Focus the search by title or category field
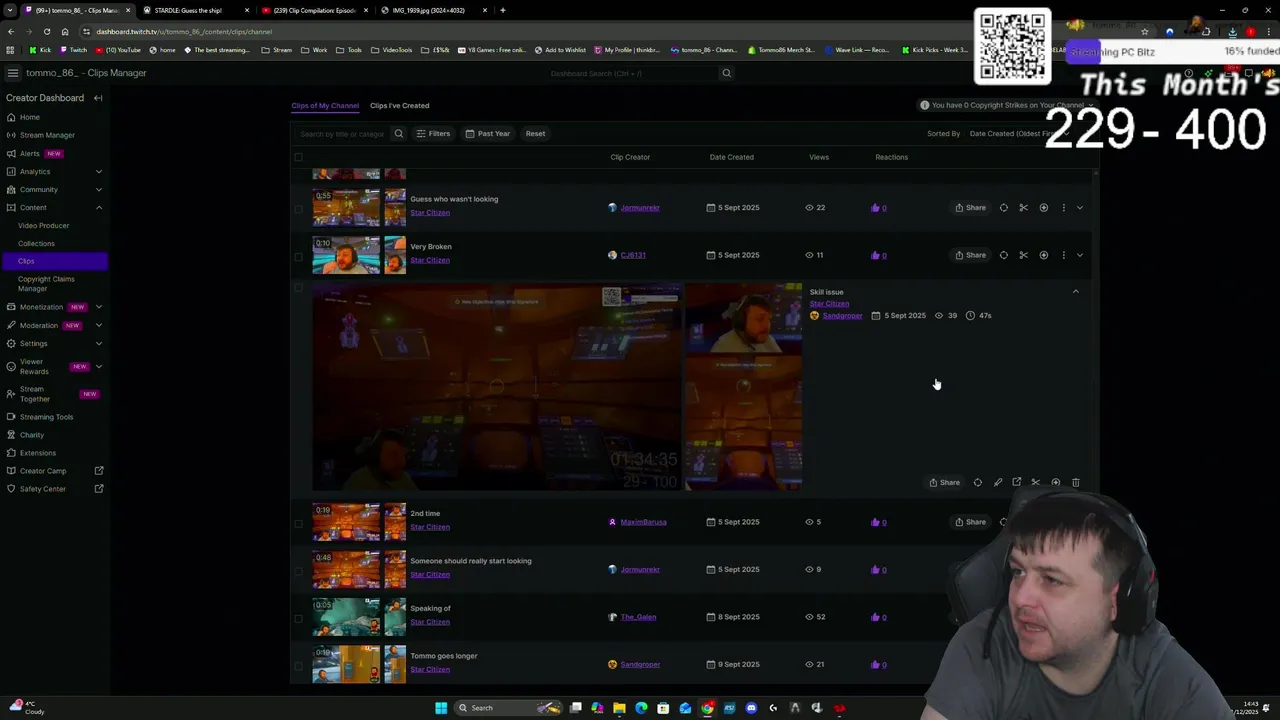Viewport: 1280px width, 720px height. point(341,133)
